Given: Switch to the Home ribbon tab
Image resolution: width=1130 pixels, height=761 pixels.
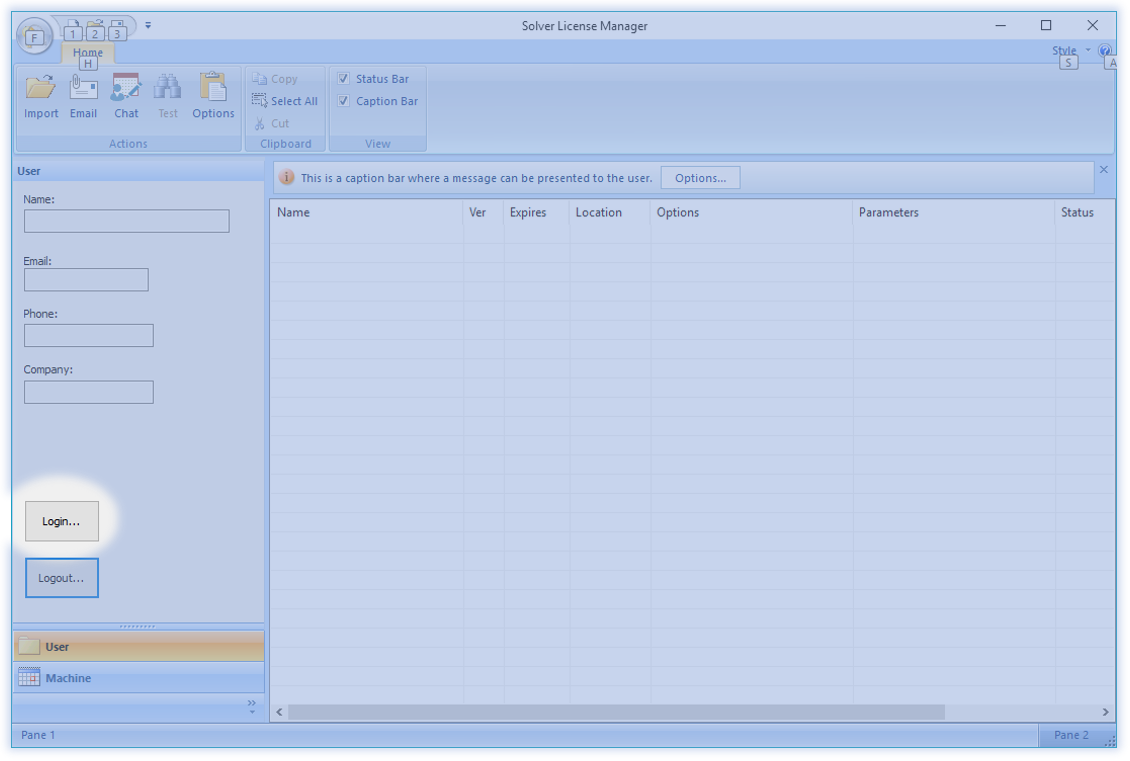Looking at the screenshot, I should coord(88,53).
